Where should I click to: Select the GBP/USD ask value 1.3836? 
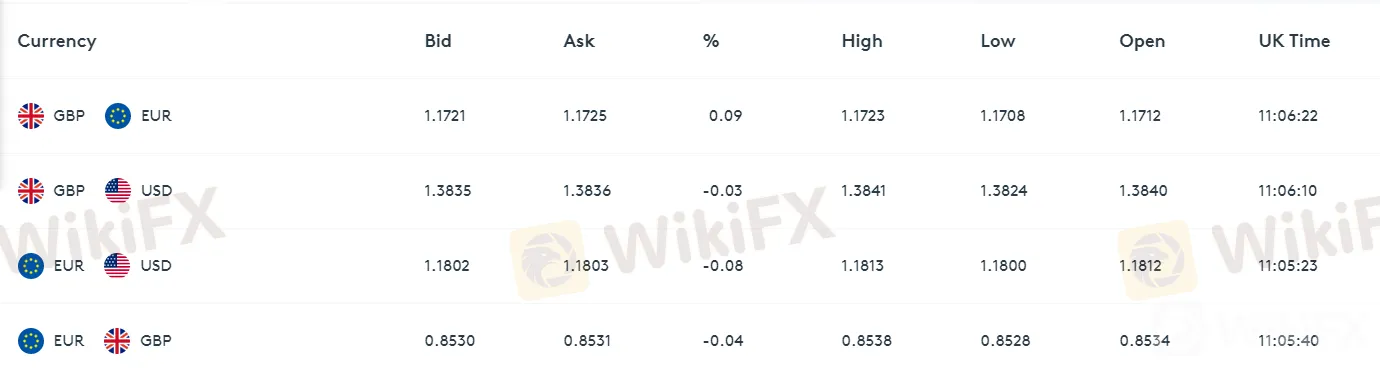[587, 191]
